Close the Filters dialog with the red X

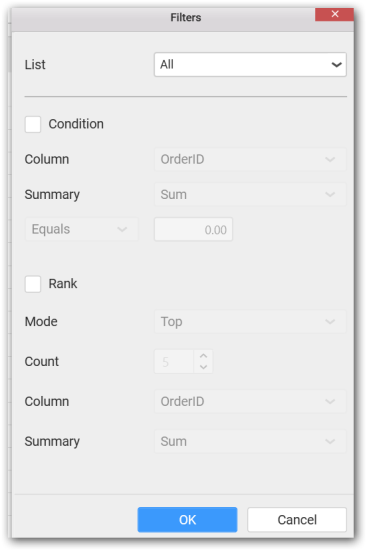pyautogui.click(x=334, y=14)
